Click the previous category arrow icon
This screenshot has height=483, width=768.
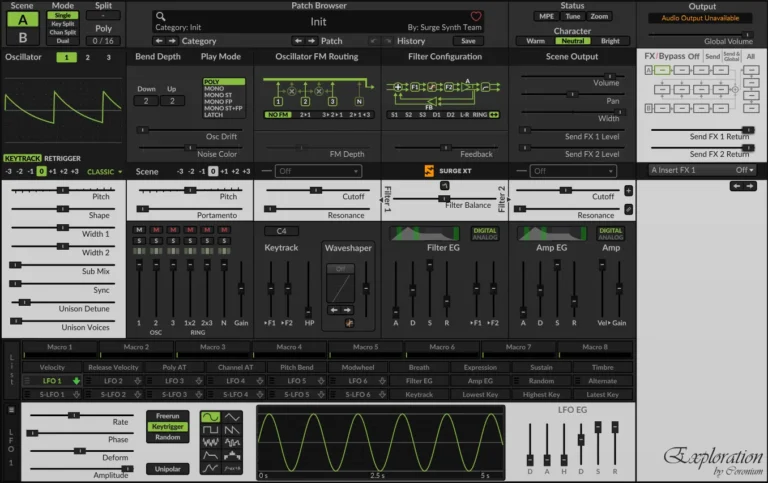click(159, 41)
